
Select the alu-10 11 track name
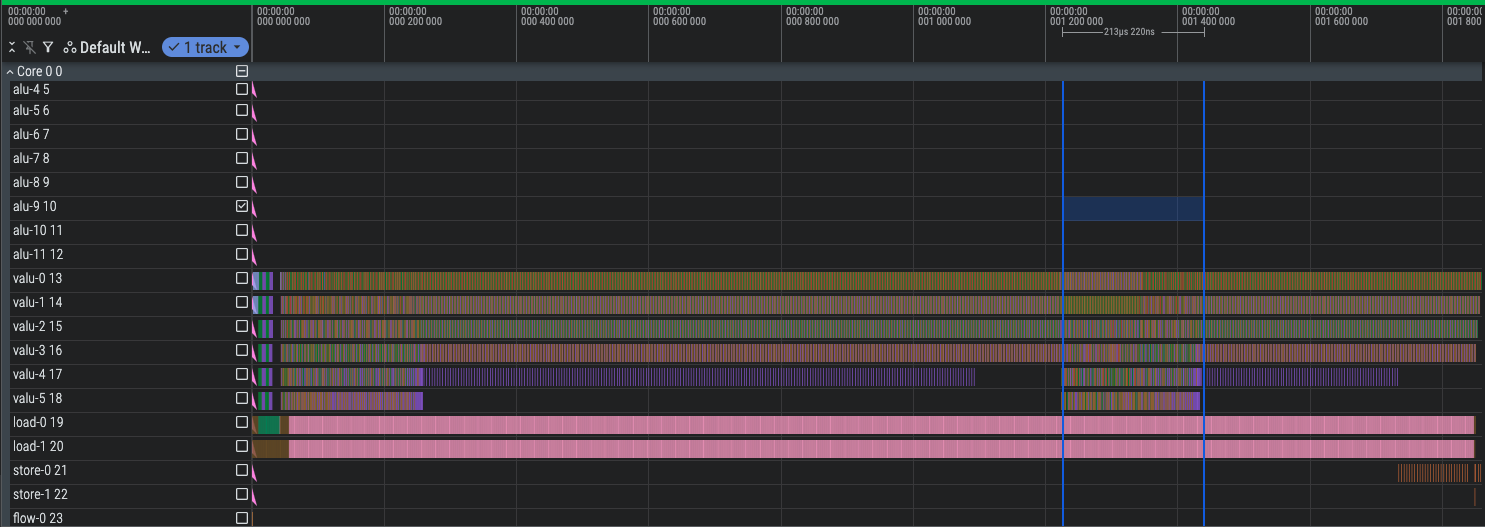point(38,230)
